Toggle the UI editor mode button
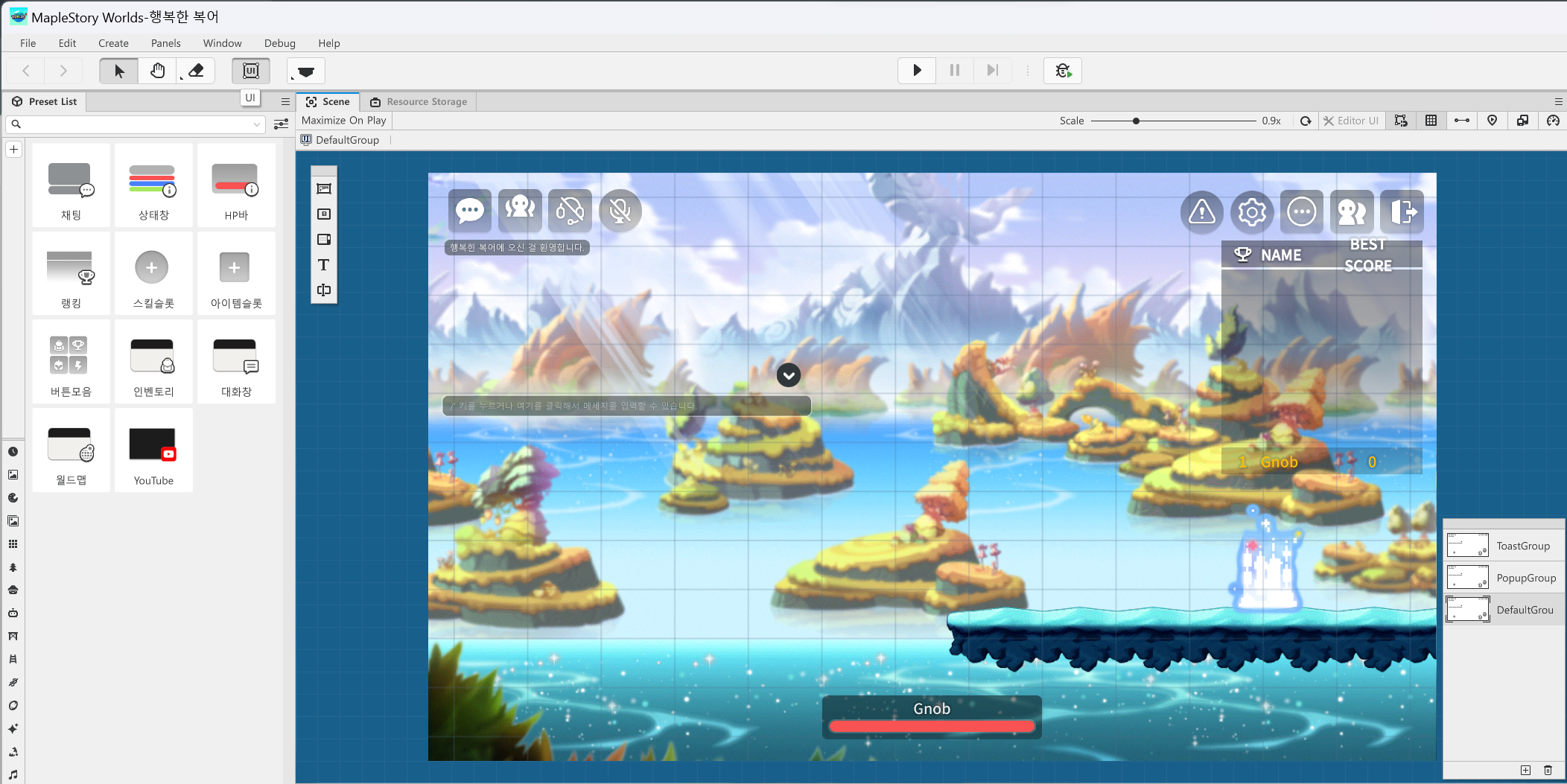 click(x=251, y=71)
